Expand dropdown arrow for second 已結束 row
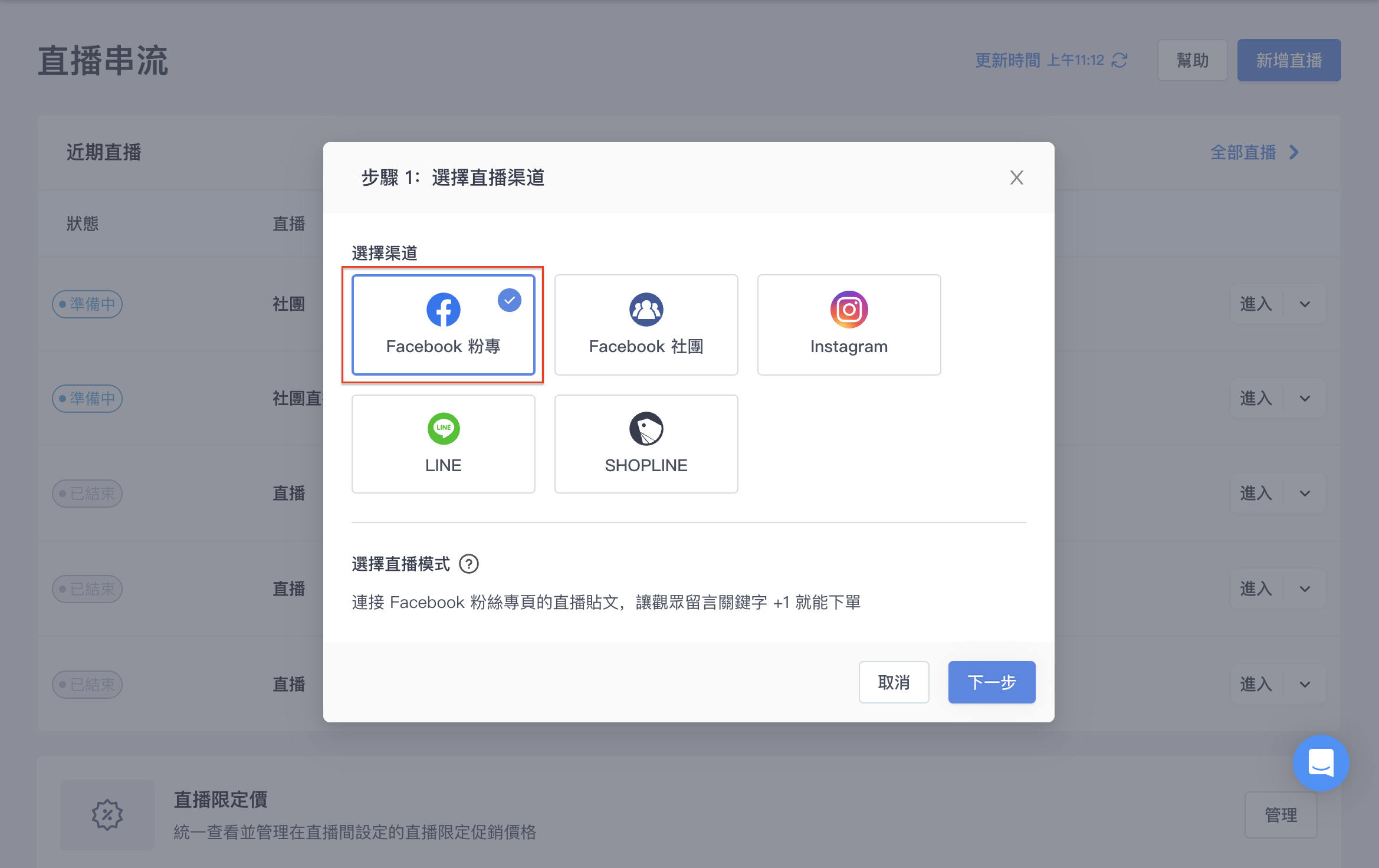The height and width of the screenshot is (868, 1379). 1305,589
